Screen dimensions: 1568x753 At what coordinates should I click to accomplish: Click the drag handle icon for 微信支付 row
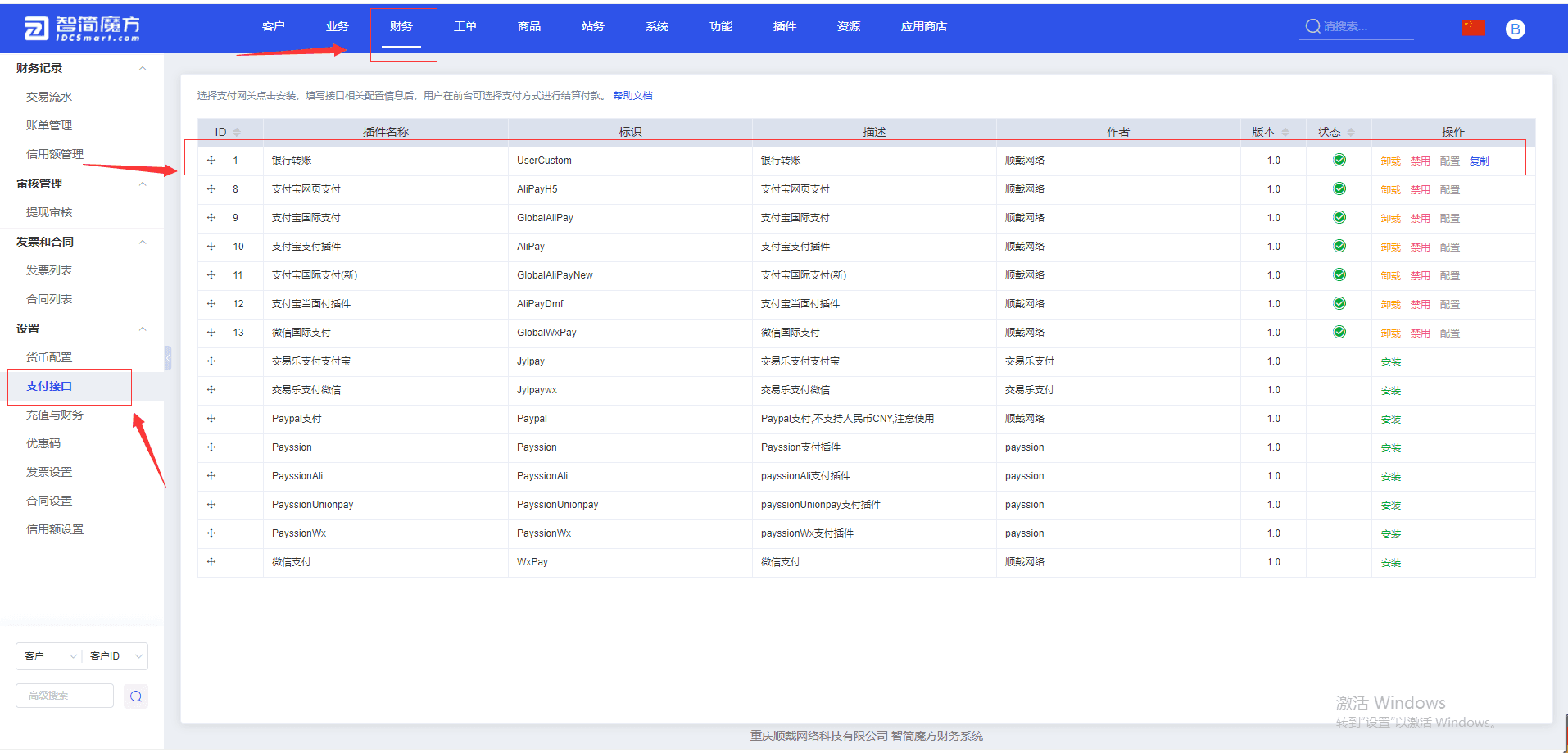211,562
